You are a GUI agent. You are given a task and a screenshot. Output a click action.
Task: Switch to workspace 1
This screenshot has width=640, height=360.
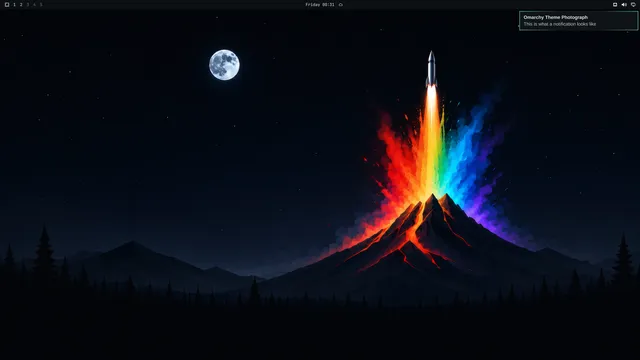coord(14,4)
